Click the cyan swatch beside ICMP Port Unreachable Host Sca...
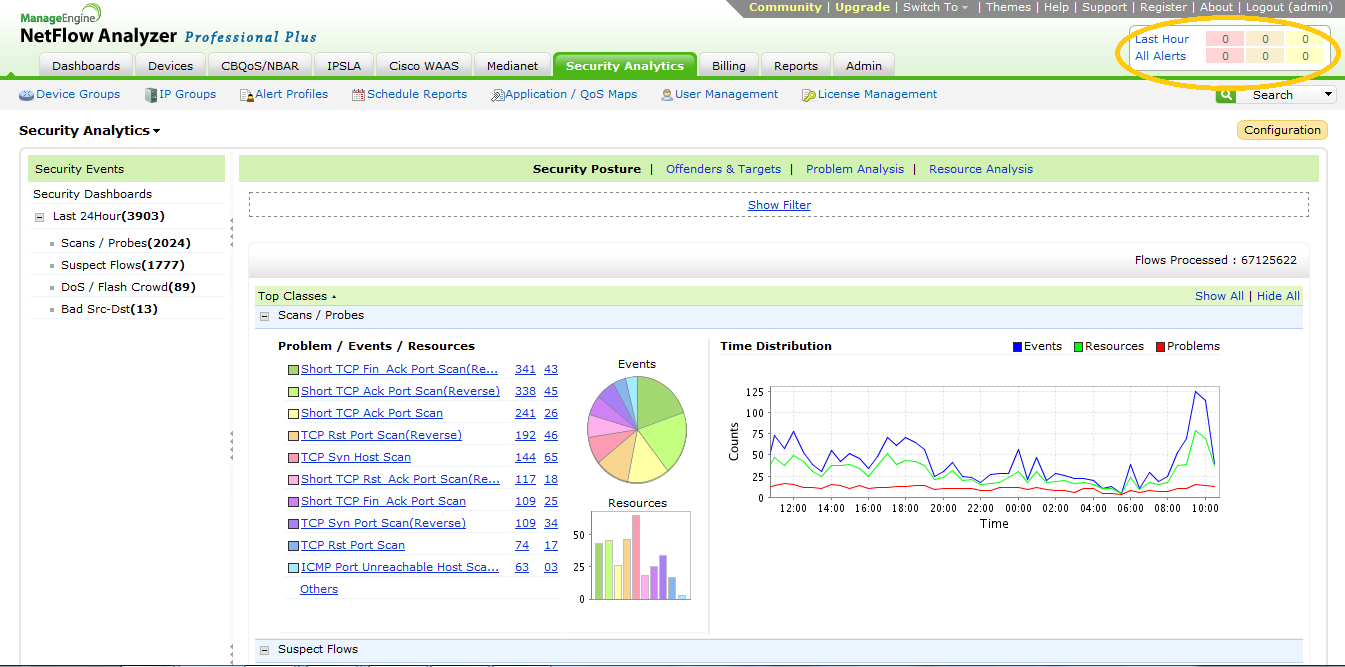The width and height of the screenshot is (1345, 667). click(294, 567)
